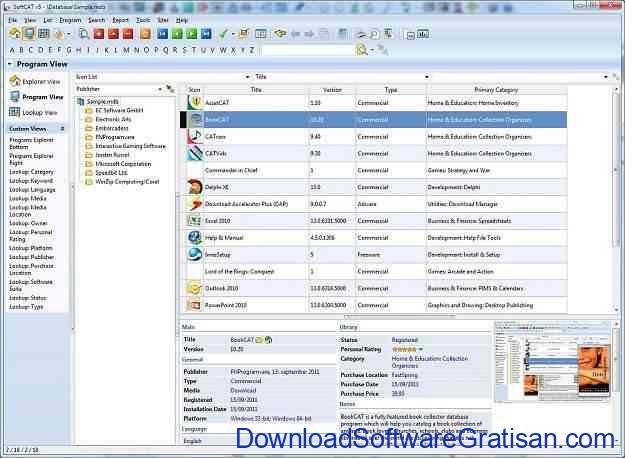Sort by the Version column header
625x458 pixels.
[332, 90]
